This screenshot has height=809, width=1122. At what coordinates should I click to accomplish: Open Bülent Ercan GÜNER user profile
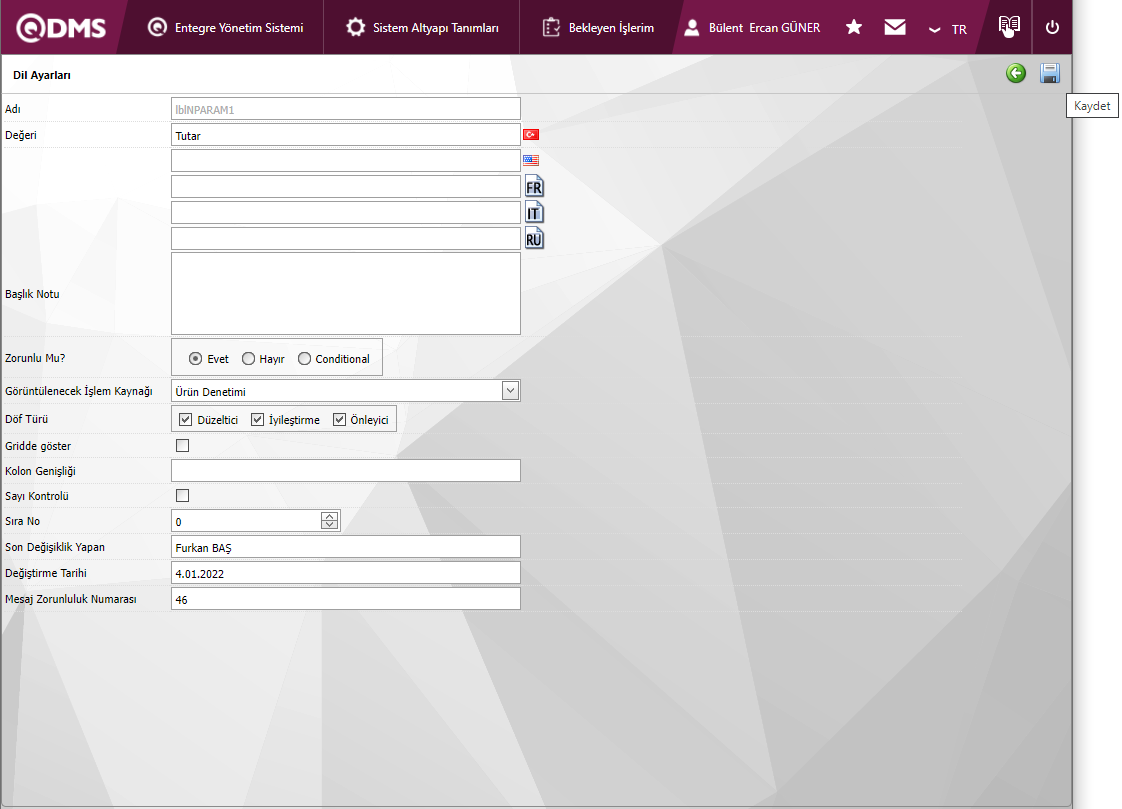752,28
